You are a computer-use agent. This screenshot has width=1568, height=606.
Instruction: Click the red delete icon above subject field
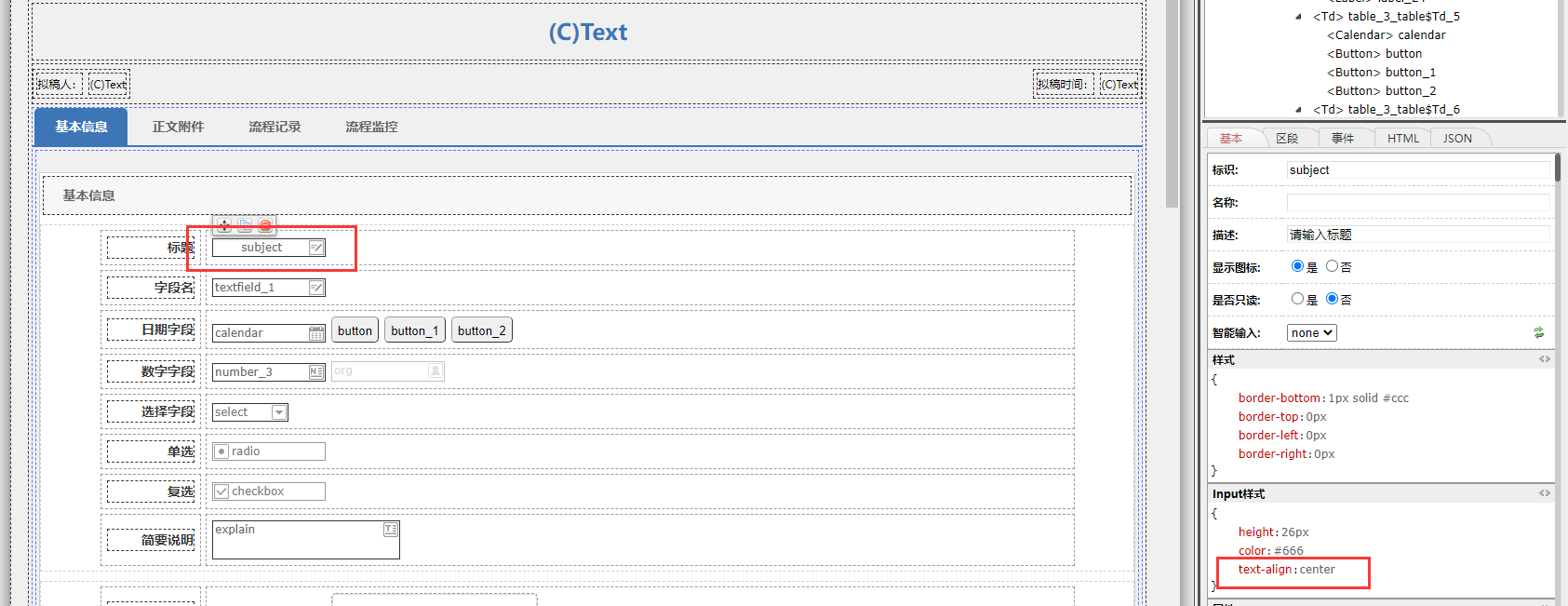coord(265,225)
